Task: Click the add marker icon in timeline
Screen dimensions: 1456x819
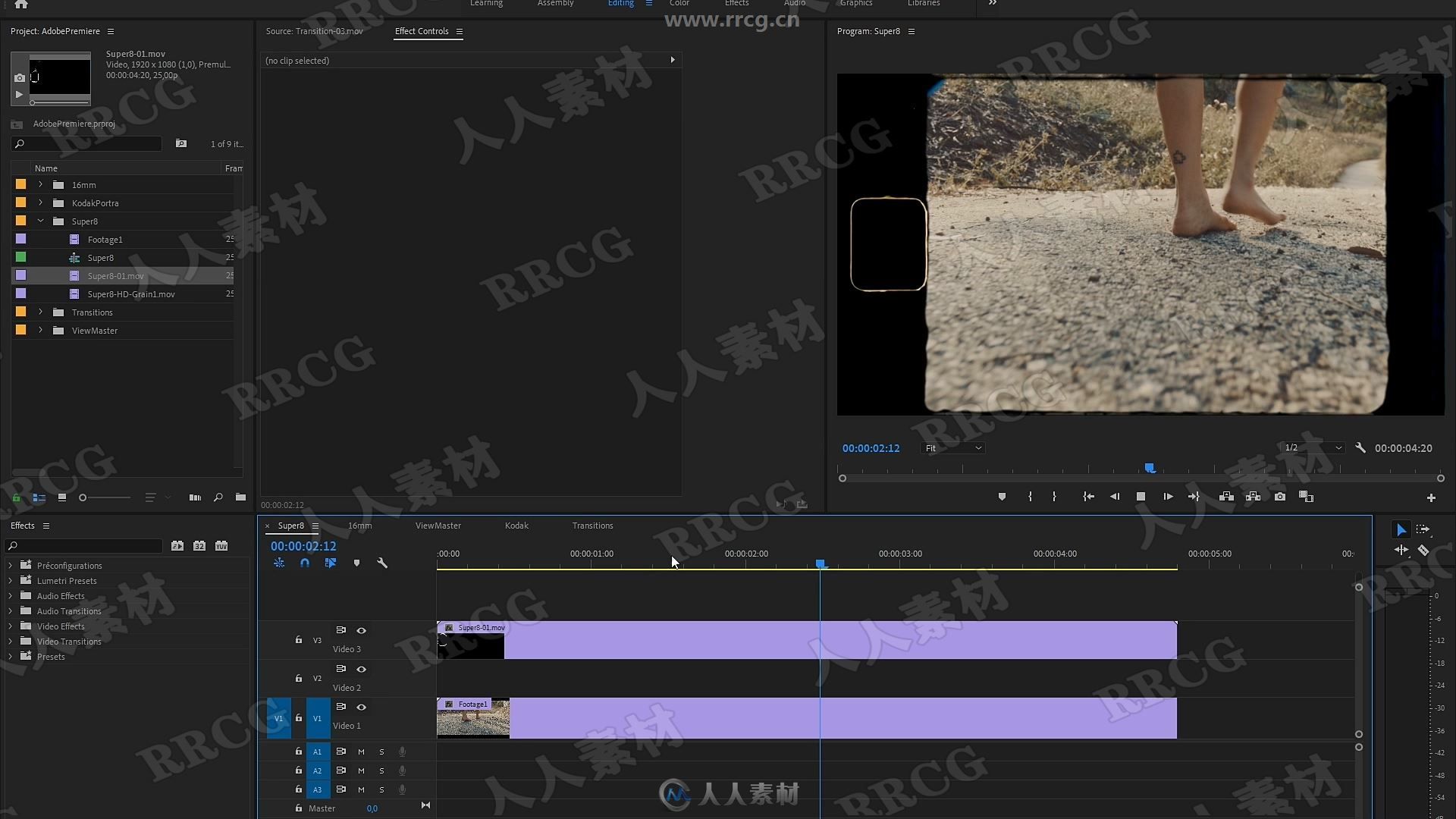Action: click(356, 563)
